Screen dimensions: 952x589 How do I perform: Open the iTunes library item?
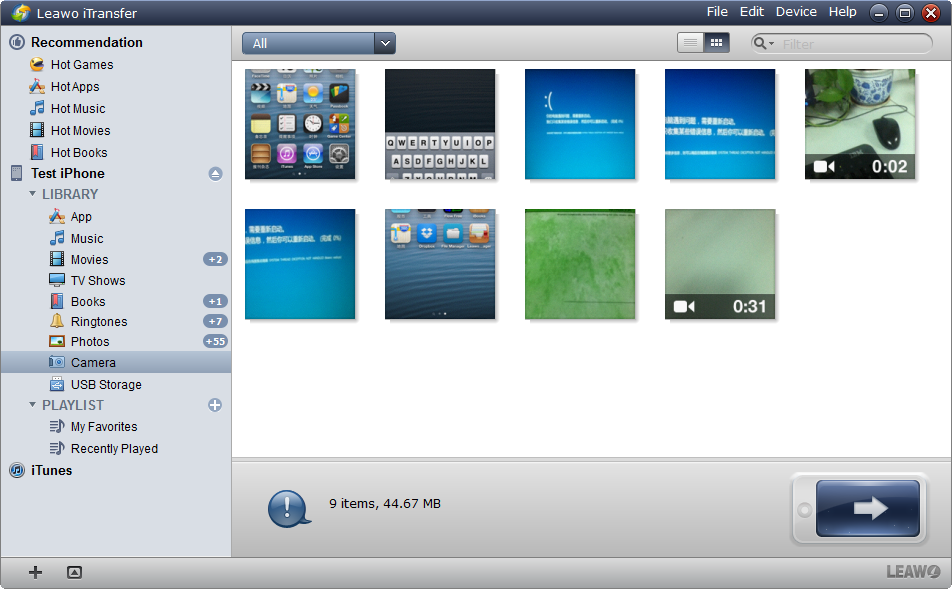coord(51,470)
